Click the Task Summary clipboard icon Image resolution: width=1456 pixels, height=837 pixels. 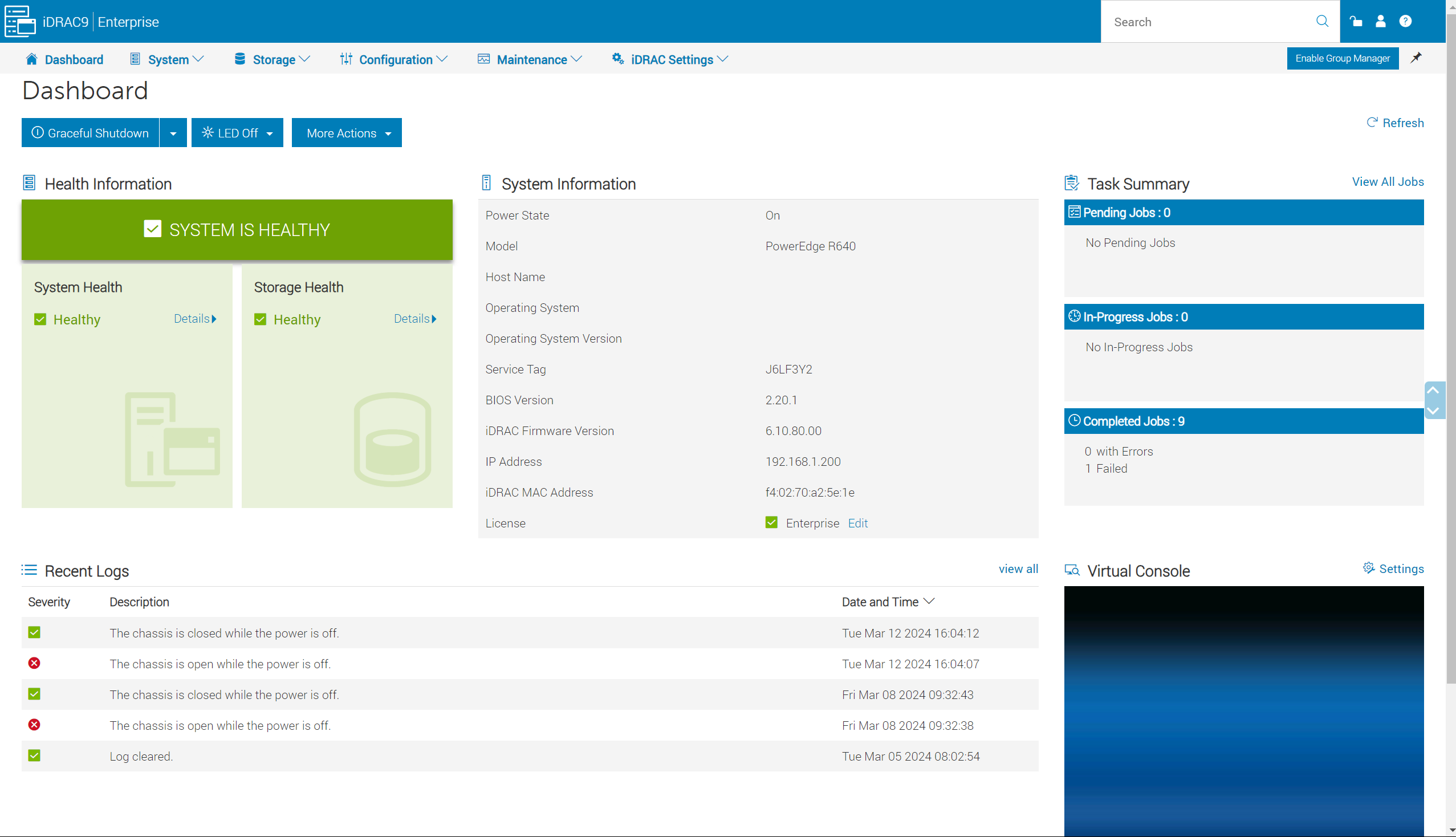1072,183
